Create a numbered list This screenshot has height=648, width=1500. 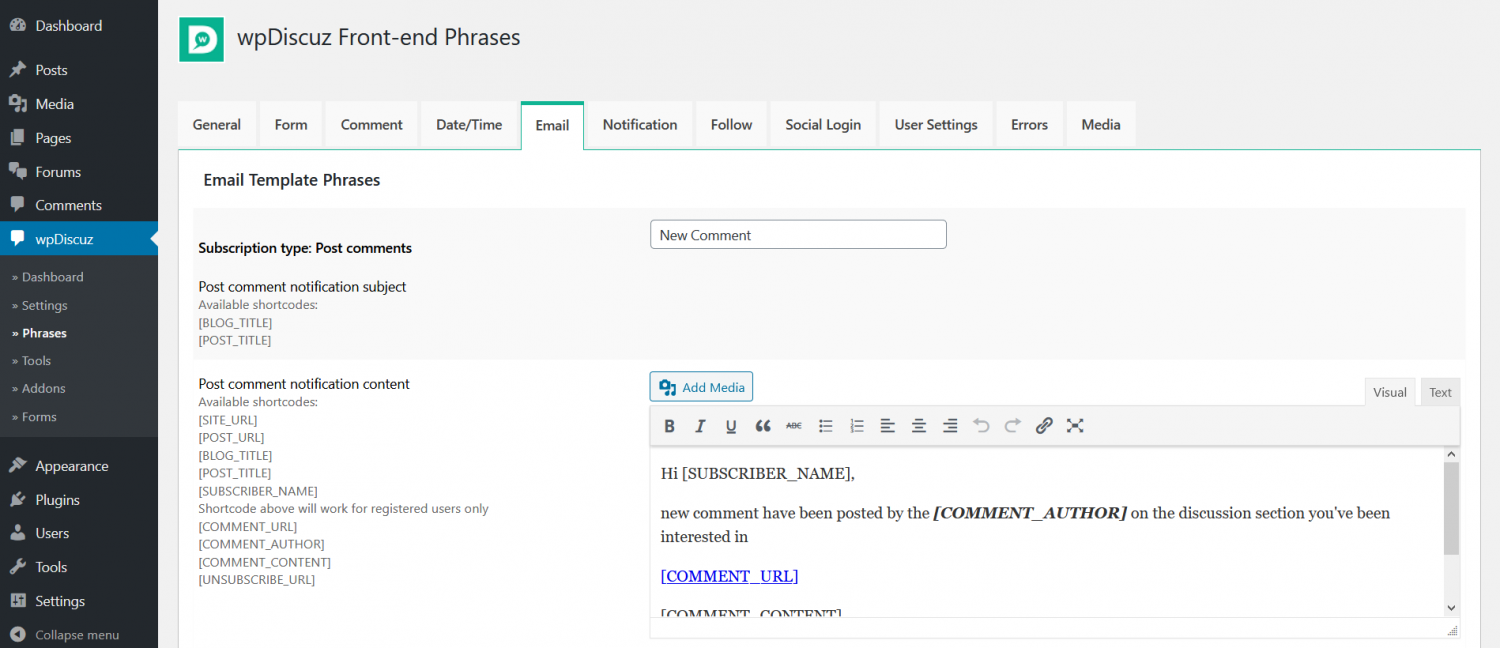pos(856,425)
